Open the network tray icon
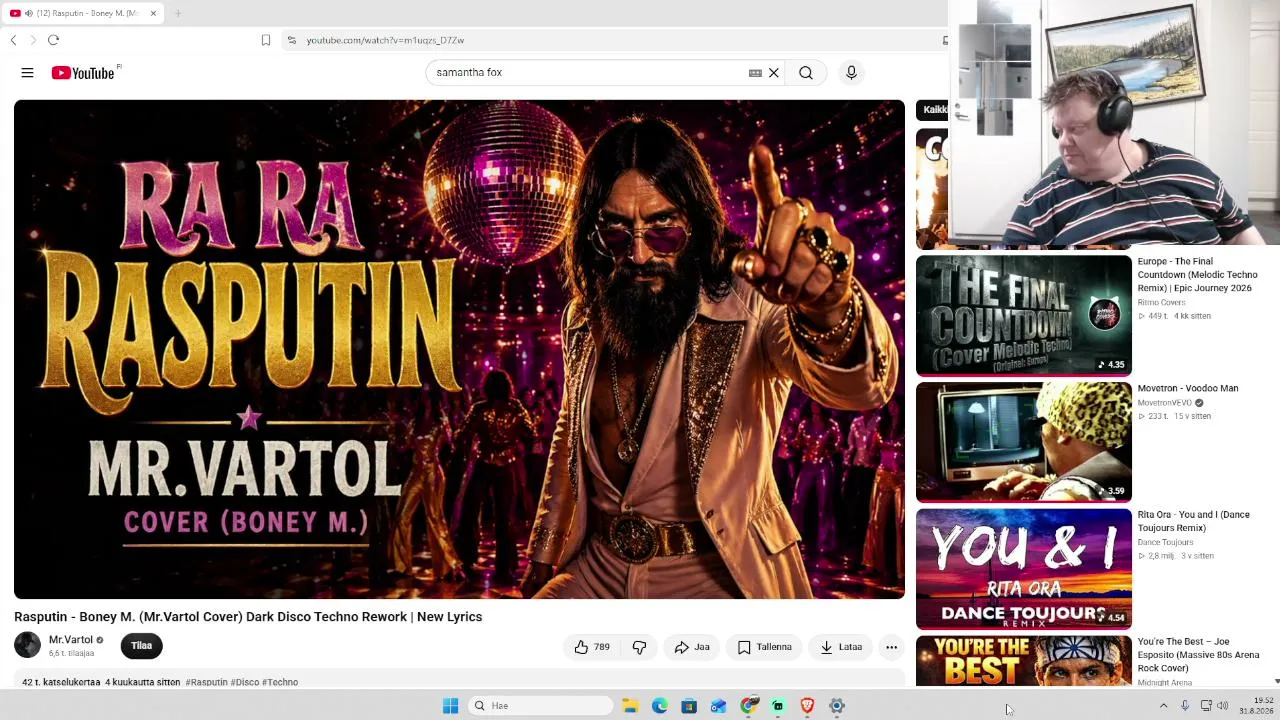Screen dimensions: 1280x720 [x=1206, y=706]
